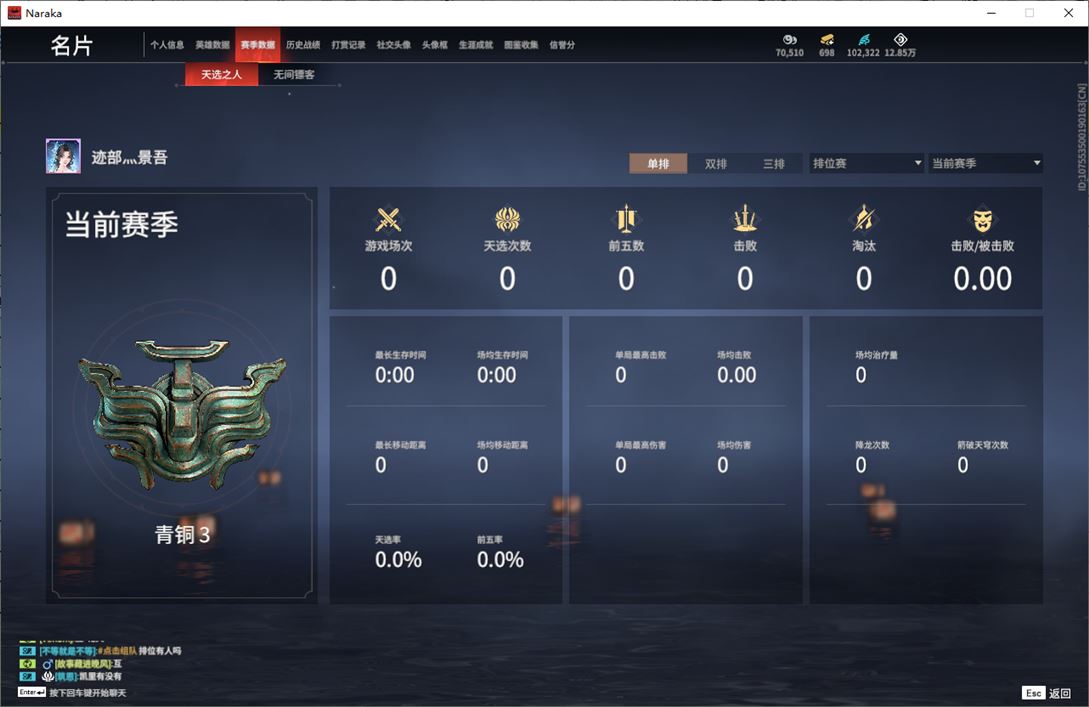Go to the 打赏记录 tab

pos(348,45)
